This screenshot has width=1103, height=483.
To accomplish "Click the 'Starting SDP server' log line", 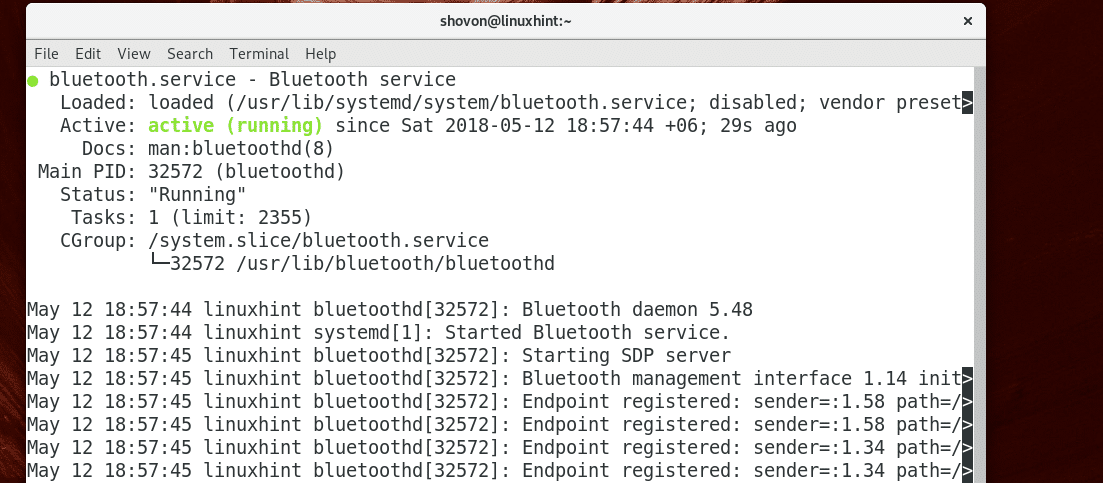I will tap(626, 355).
